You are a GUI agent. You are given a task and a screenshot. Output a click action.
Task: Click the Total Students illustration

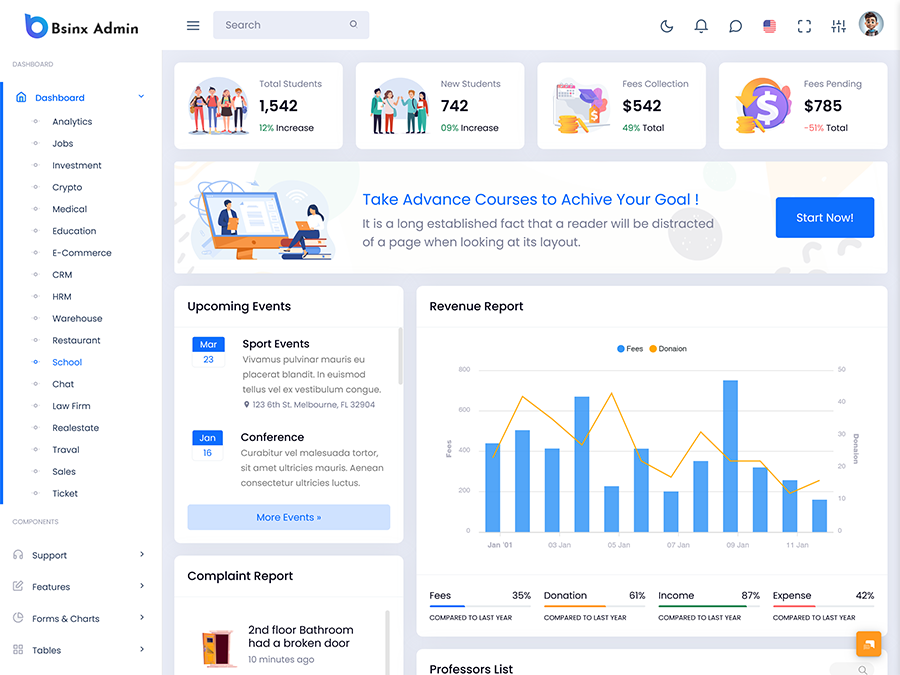coord(219,106)
